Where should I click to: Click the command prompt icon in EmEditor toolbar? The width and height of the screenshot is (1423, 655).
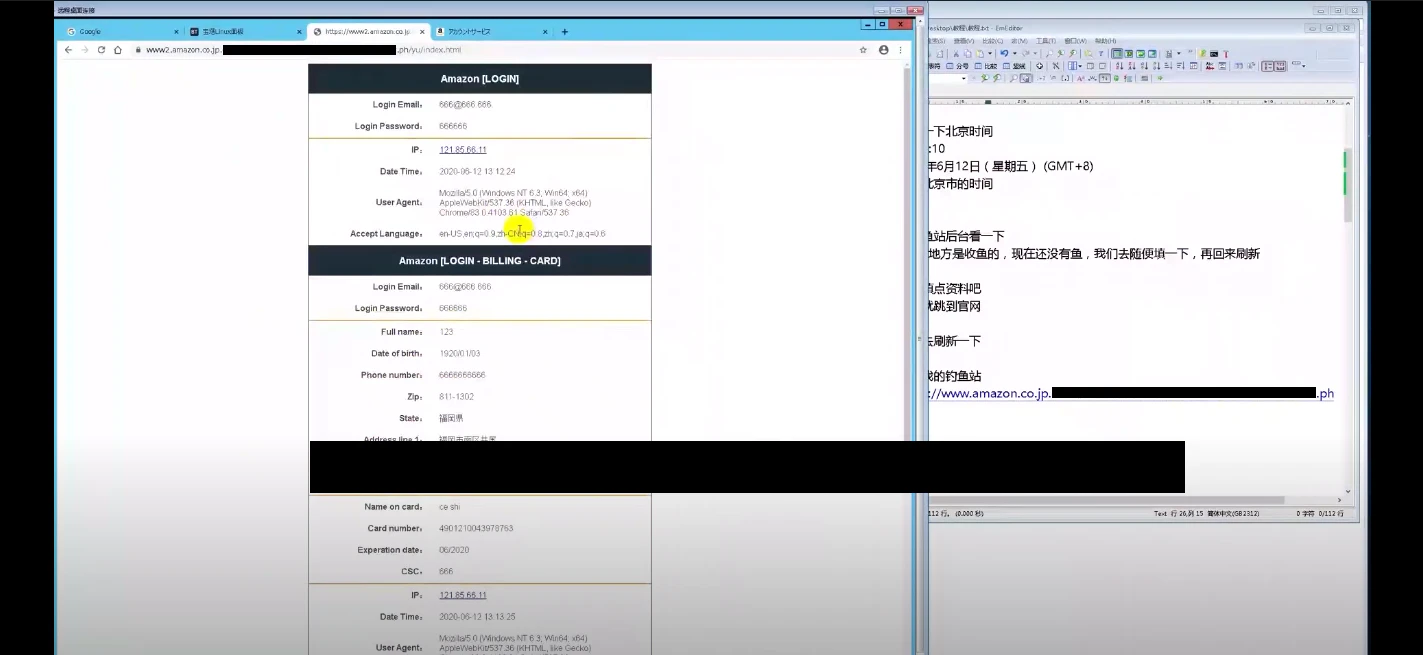[1214, 53]
